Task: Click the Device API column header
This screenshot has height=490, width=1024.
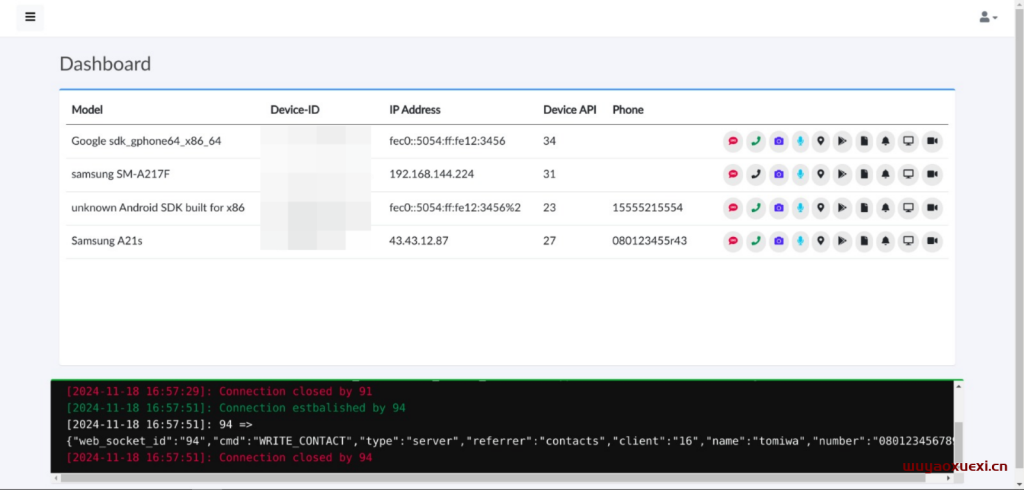Action: coord(569,110)
